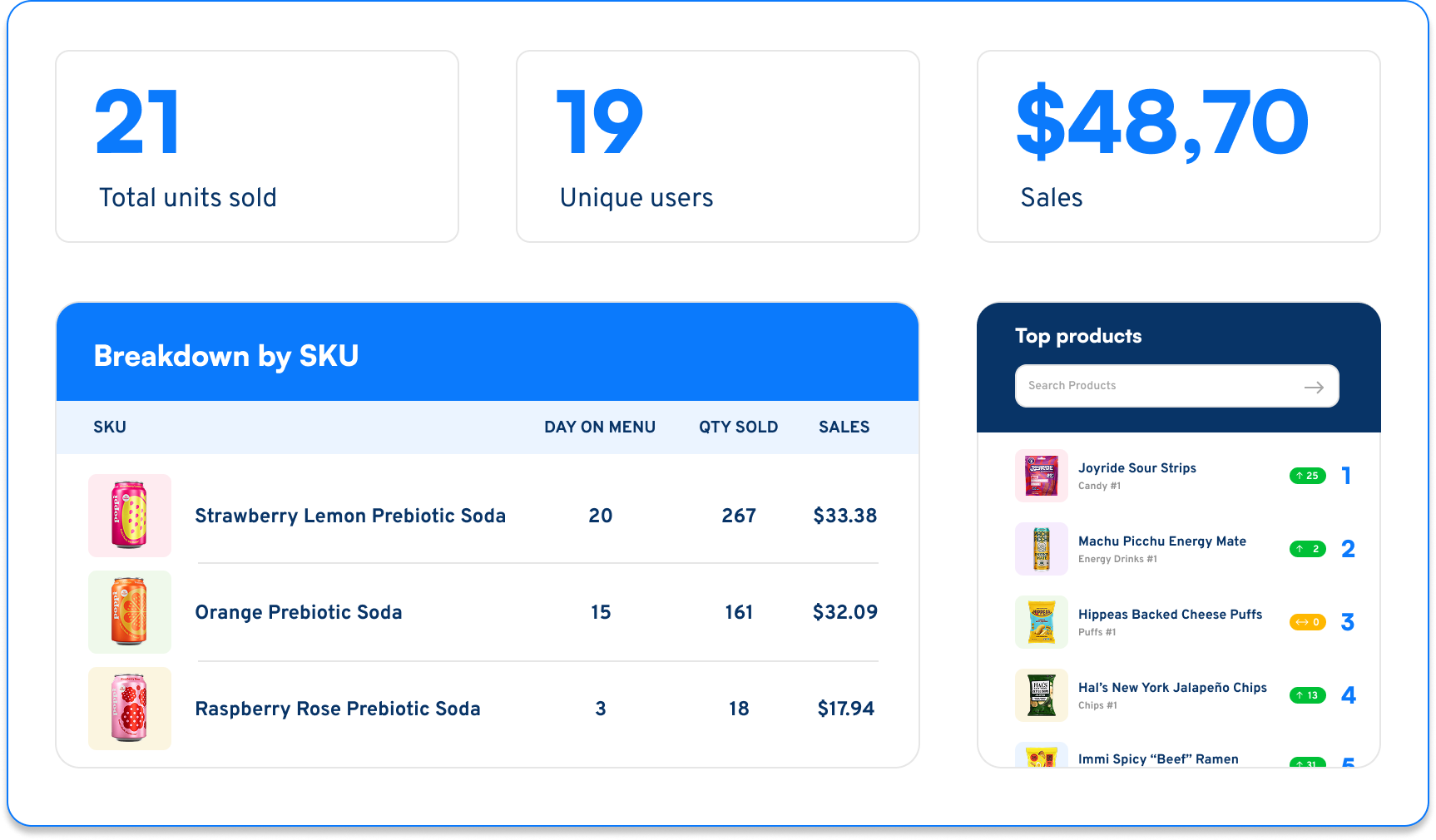Select the Hippeas Backed Cheese Puffs product image
Image resolution: width=1436 pixels, height=840 pixels.
(1042, 622)
